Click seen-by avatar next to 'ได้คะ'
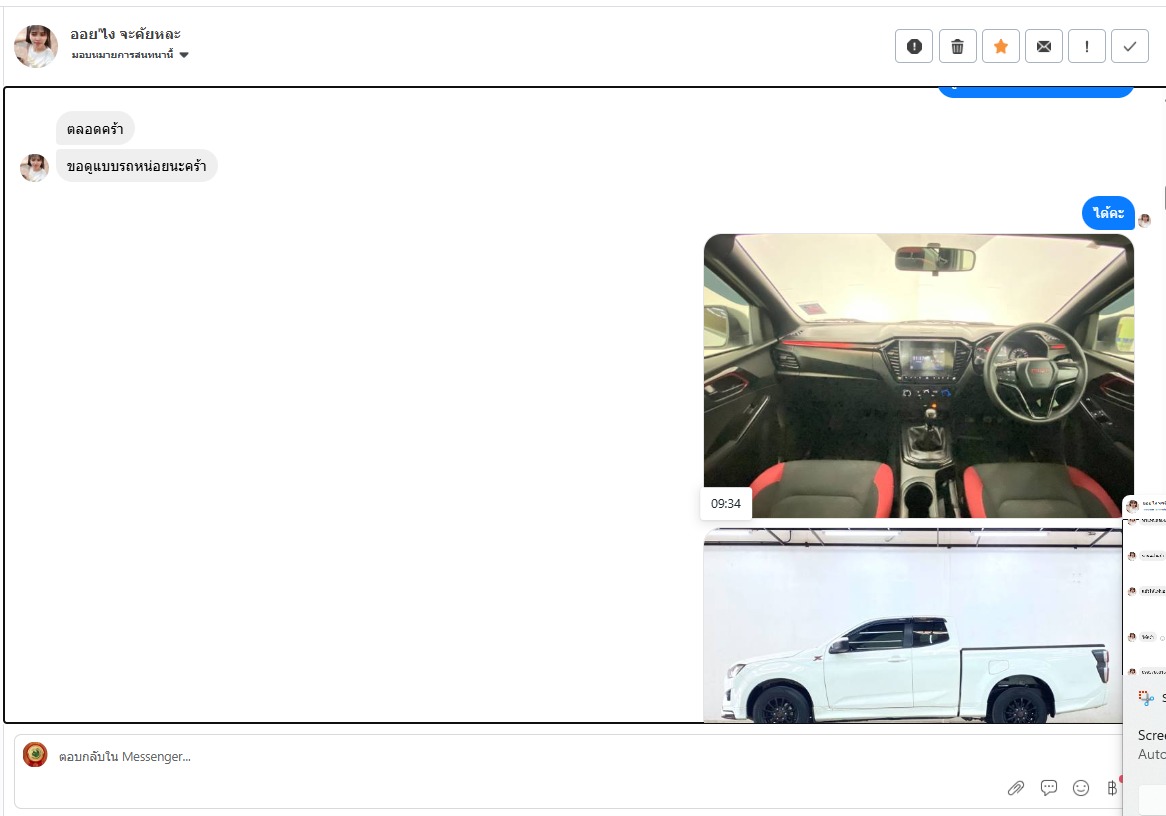 pyautogui.click(x=1144, y=220)
